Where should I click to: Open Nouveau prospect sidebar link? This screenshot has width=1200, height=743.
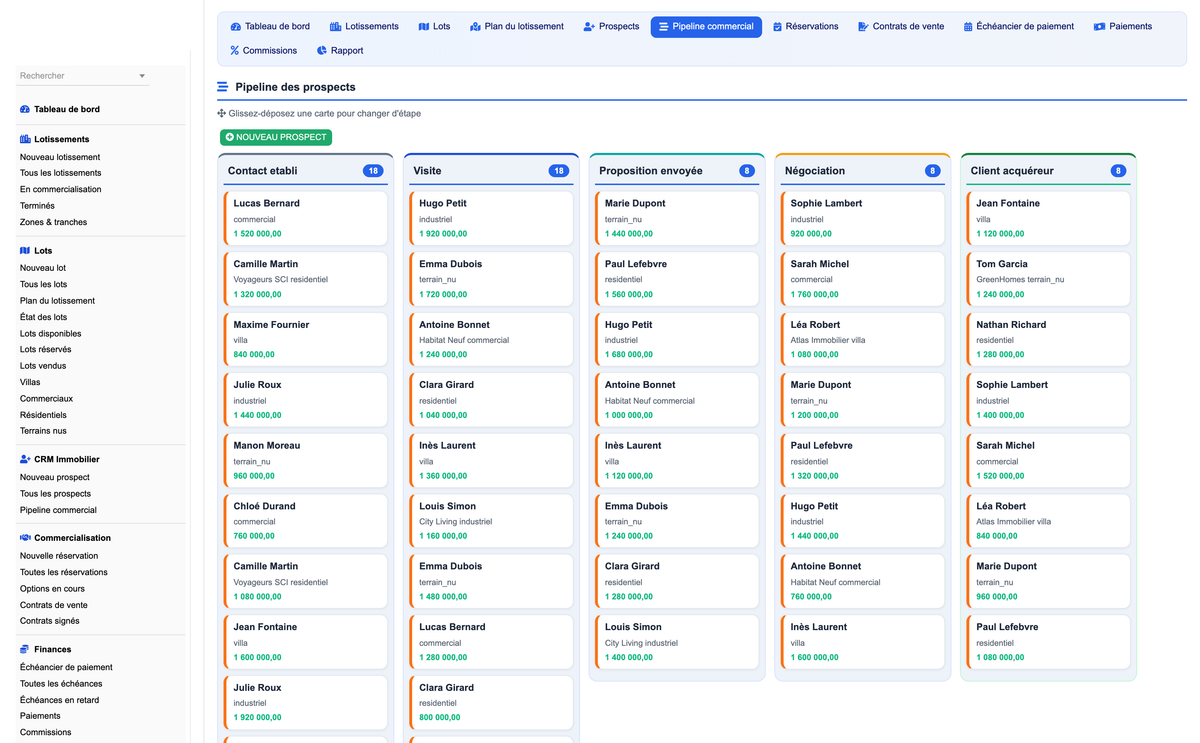click(x=55, y=477)
